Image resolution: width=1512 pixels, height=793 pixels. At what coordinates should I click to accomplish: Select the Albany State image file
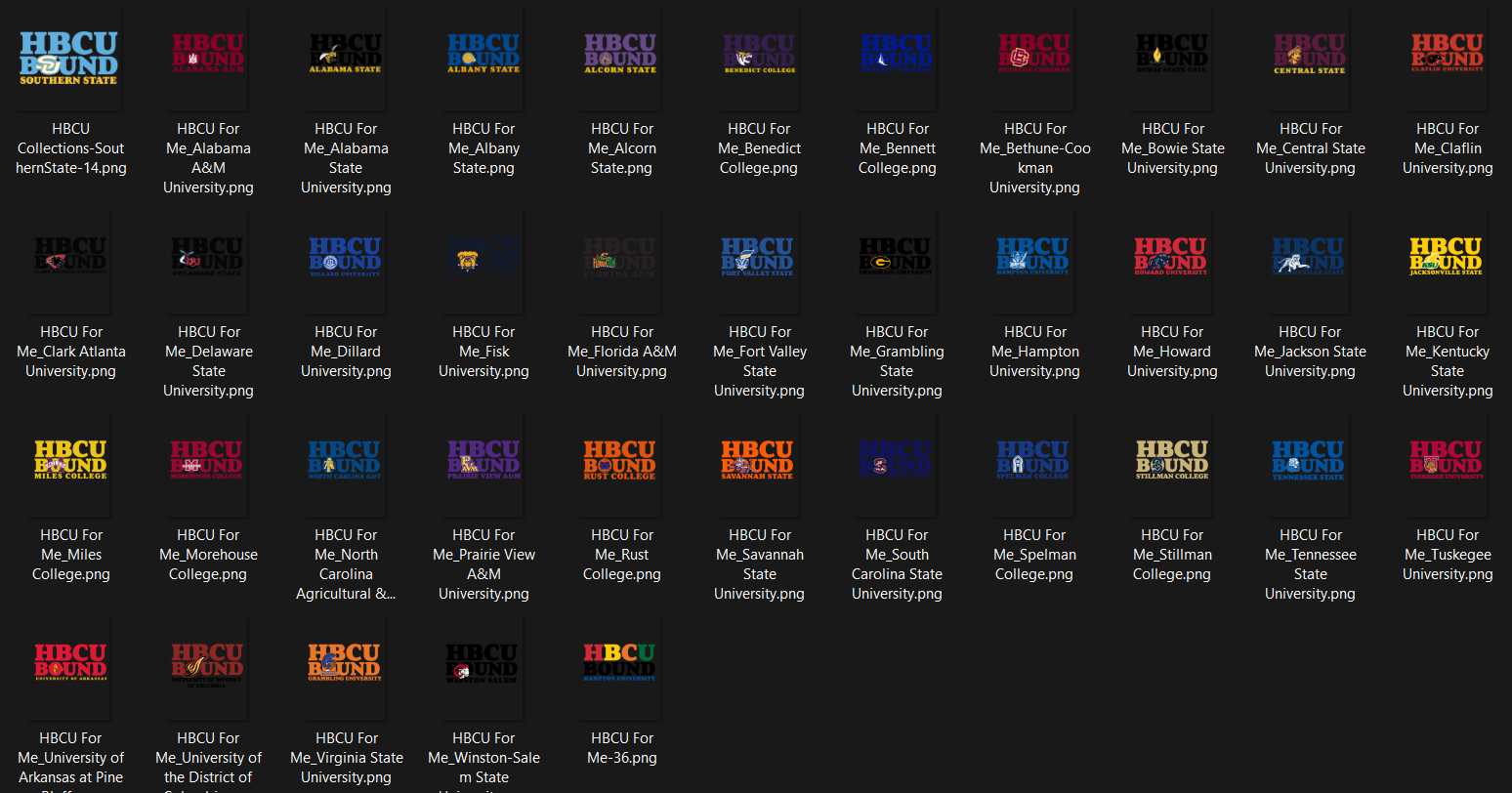(x=483, y=59)
